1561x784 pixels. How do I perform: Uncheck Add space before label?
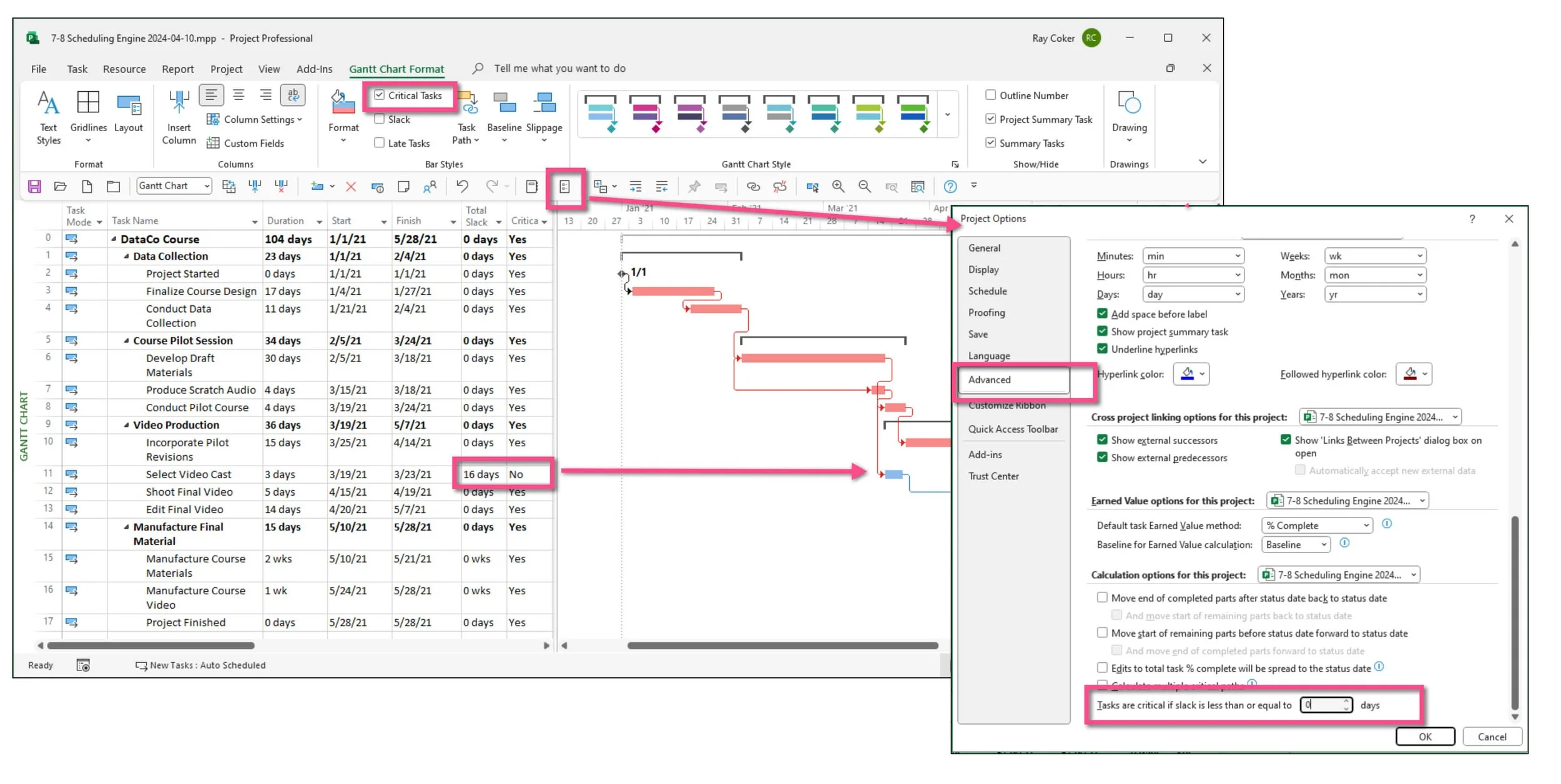1102,313
